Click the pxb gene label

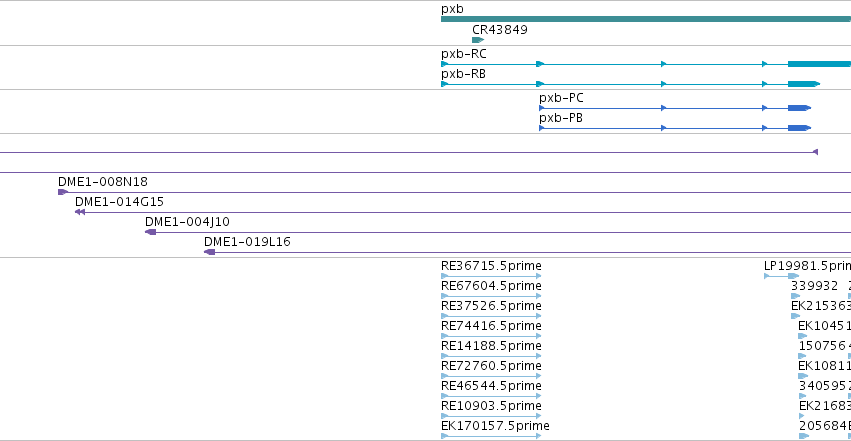(x=452, y=9)
